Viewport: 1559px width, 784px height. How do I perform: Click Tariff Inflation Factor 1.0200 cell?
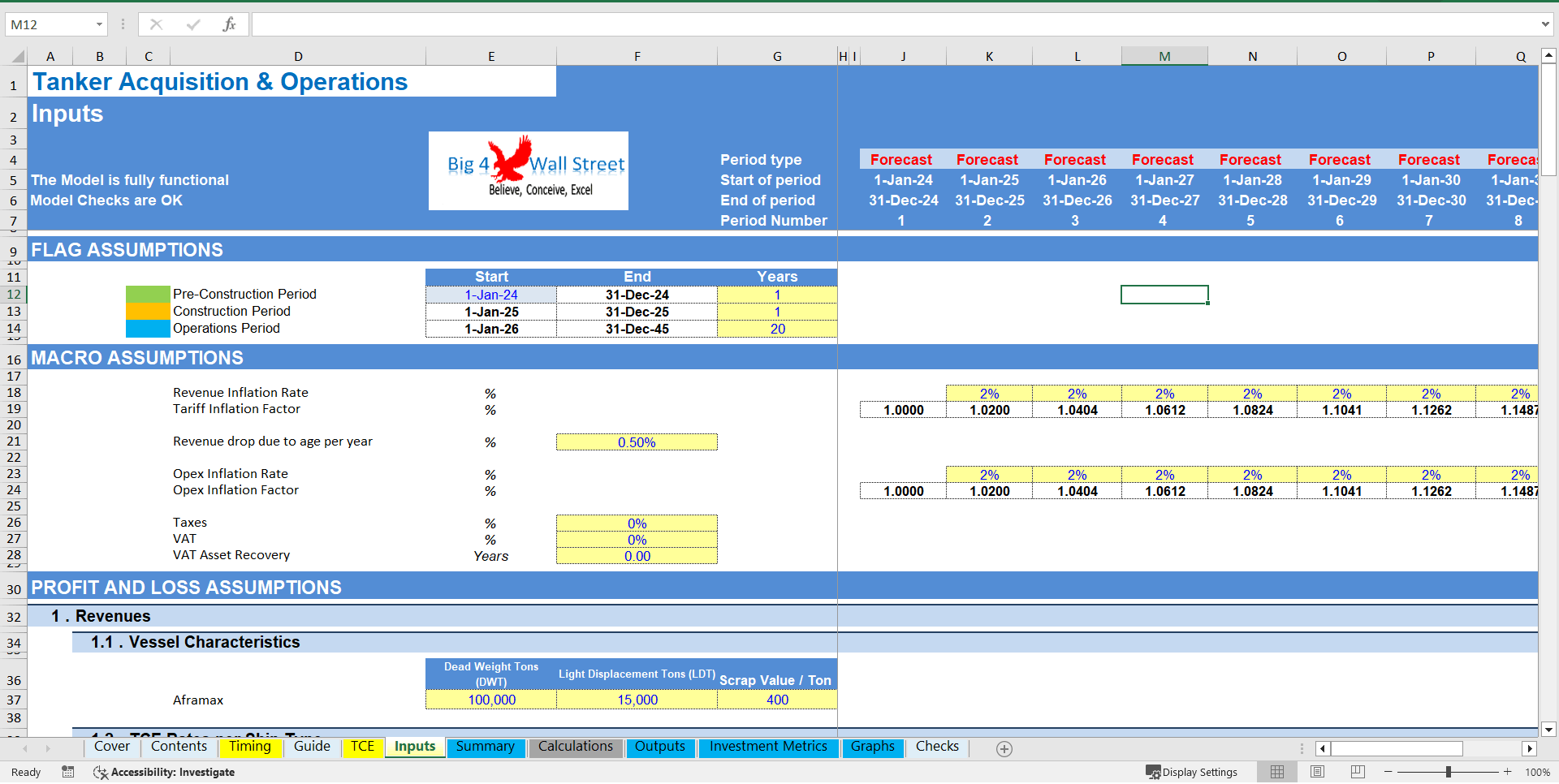tap(989, 410)
